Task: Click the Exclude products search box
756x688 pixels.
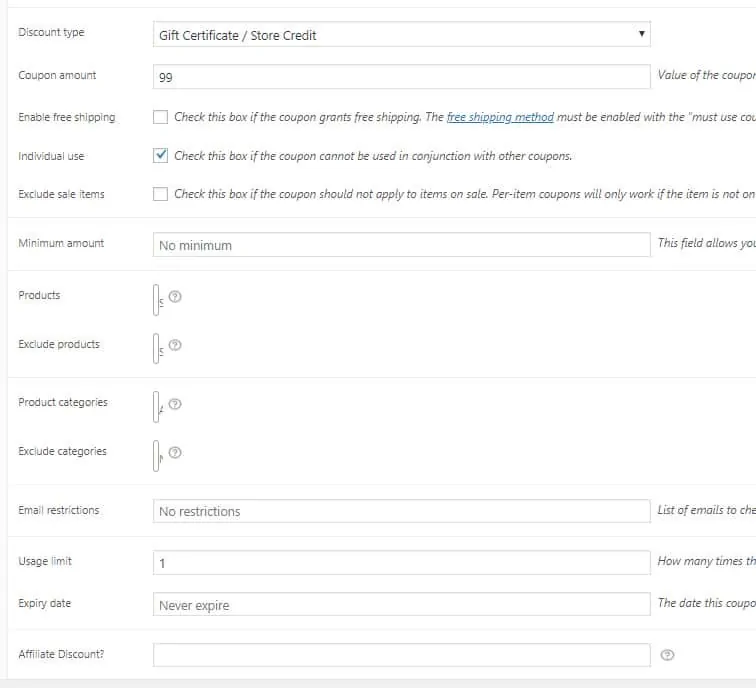Action: (156, 348)
